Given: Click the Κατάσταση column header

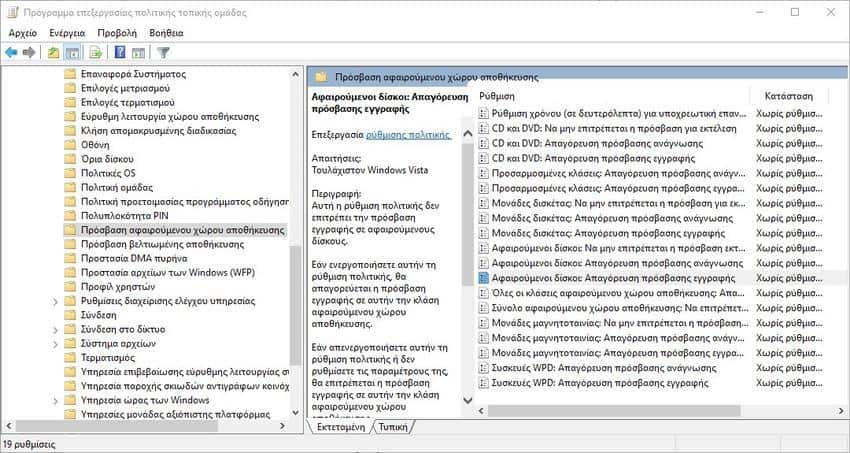Looking at the screenshot, I should [x=786, y=96].
